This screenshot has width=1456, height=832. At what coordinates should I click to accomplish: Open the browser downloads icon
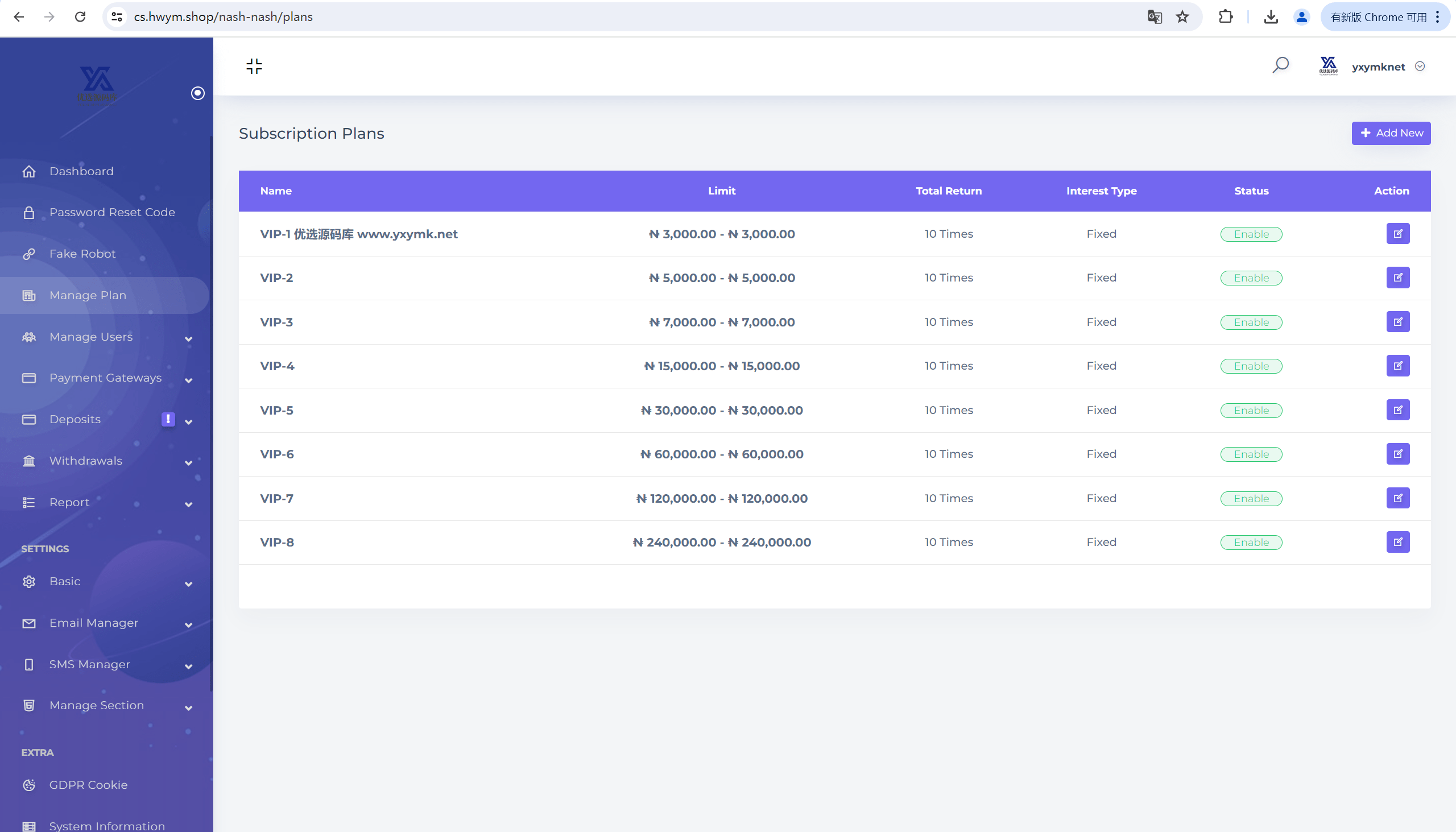pyautogui.click(x=1271, y=17)
